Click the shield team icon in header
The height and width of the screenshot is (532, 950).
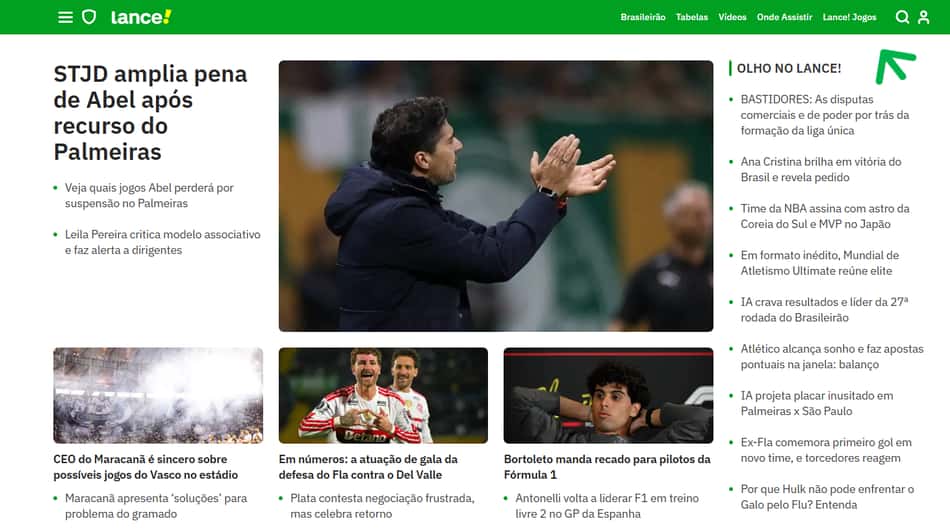[89, 17]
